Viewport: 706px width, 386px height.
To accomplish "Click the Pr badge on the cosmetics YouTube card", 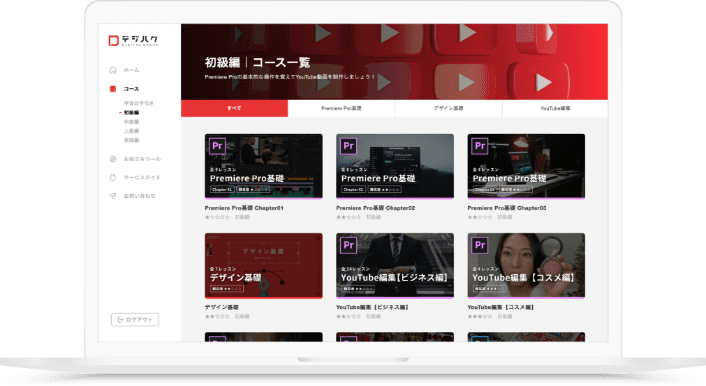I will tap(480, 245).
